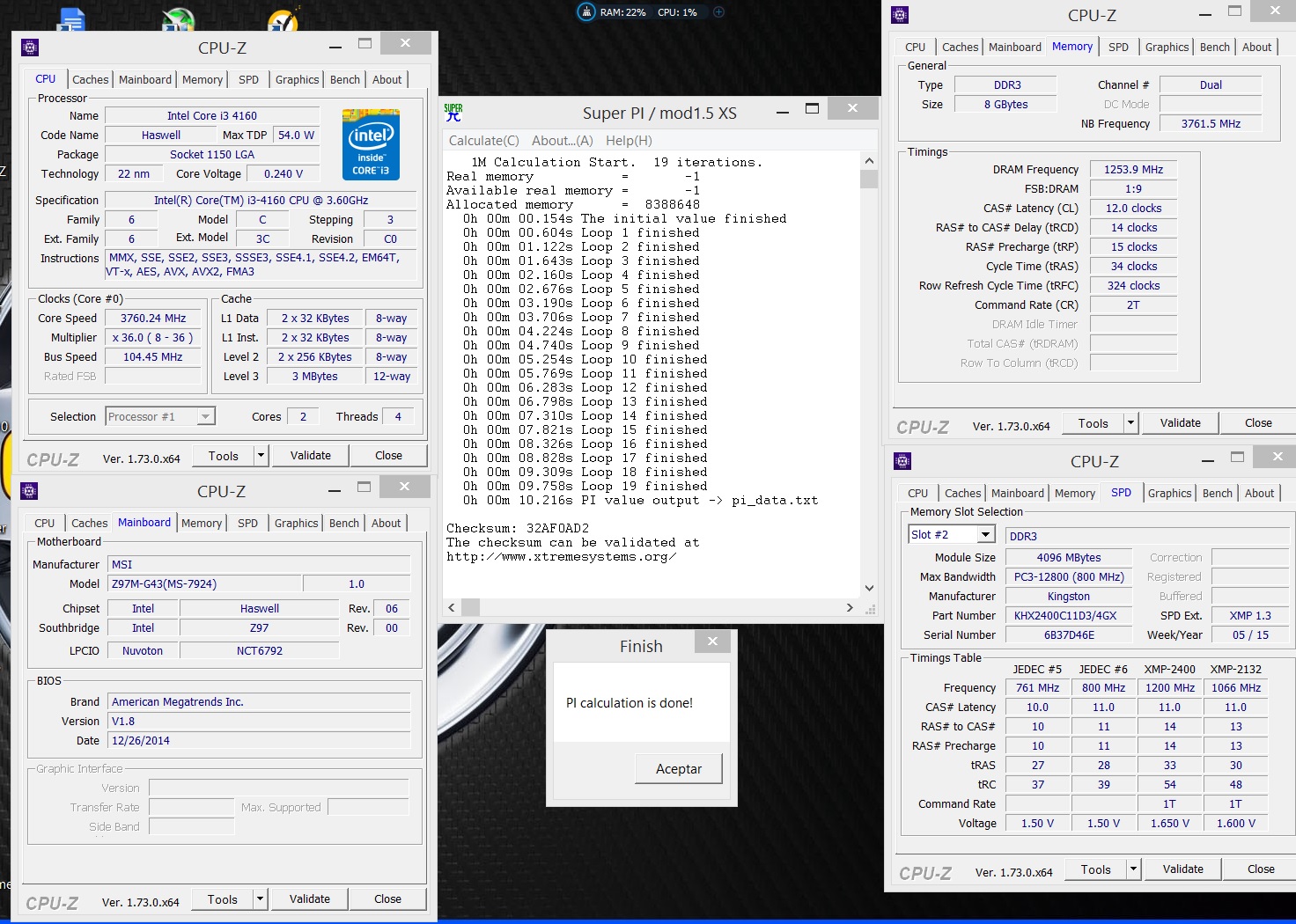The height and width of the screenshot is (924, 1296).
Task: Close the Finish dialog with X
Action: [713, 641]
